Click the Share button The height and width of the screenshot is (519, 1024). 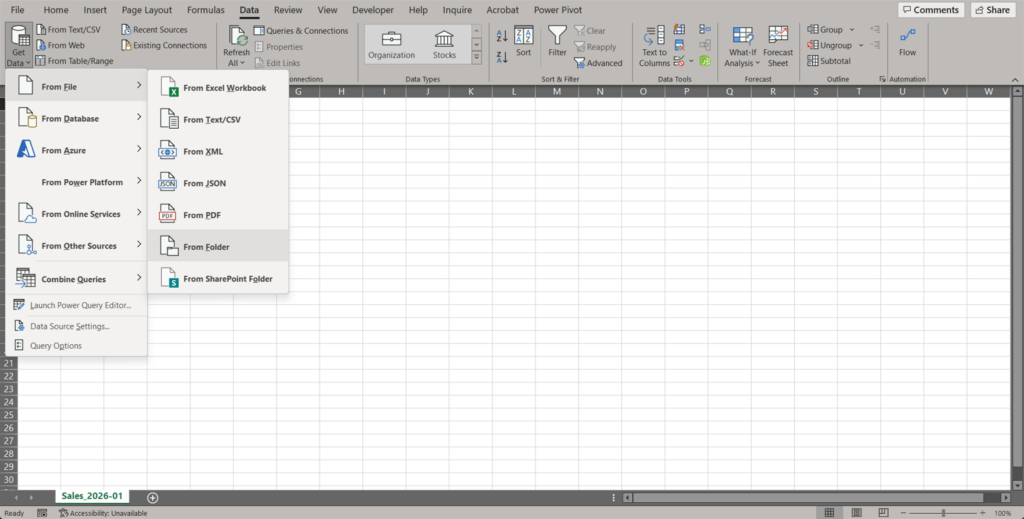click(x=992, y=10)
